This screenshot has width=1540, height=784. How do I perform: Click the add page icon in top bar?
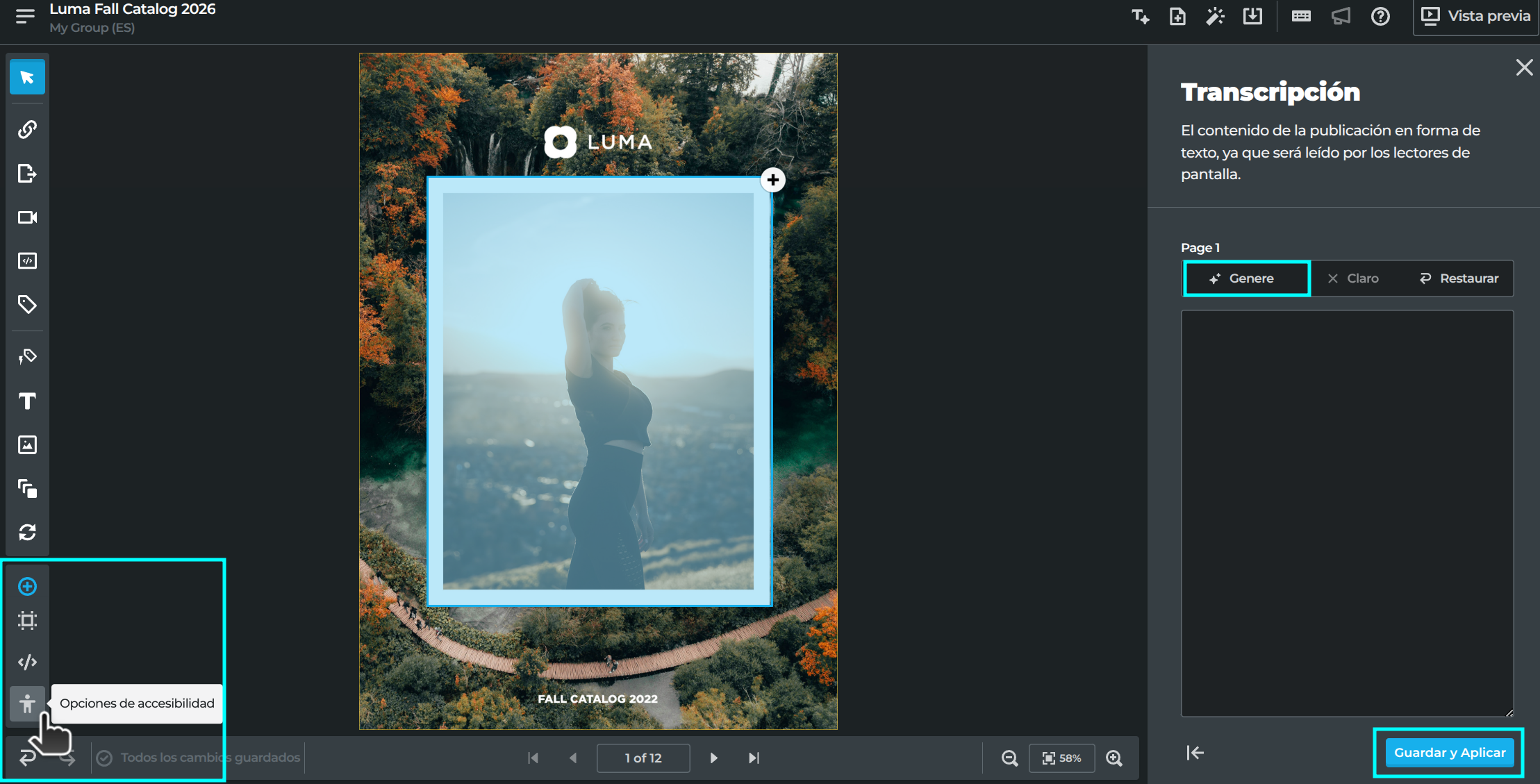tap(1177, 16)
